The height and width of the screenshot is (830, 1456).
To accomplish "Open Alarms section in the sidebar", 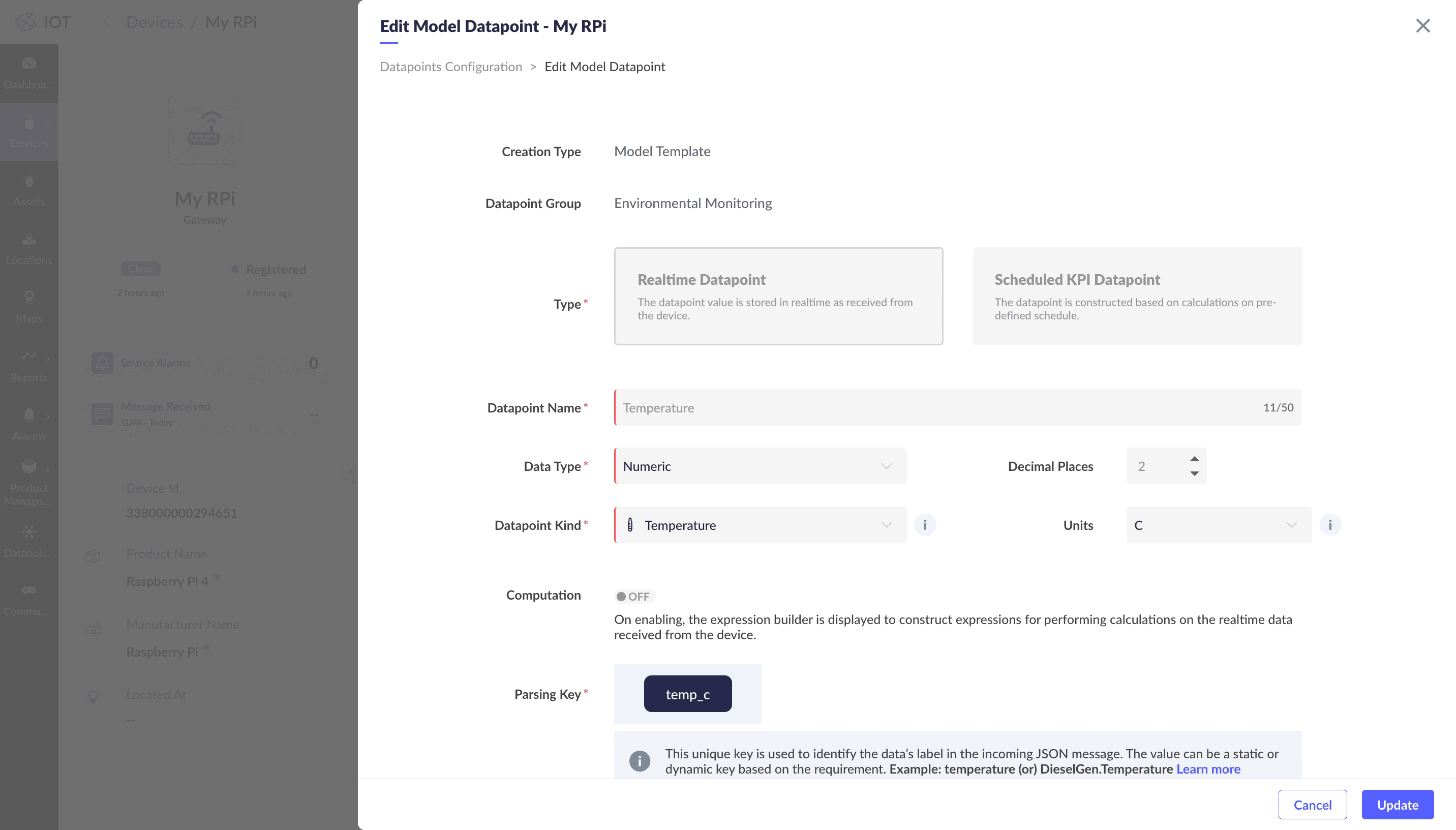I will coord(29,425).
